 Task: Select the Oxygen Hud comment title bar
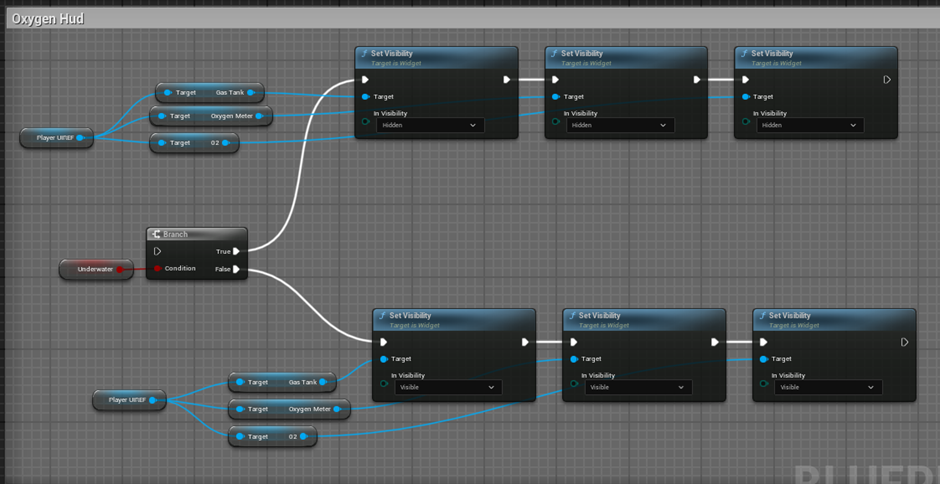48,19
